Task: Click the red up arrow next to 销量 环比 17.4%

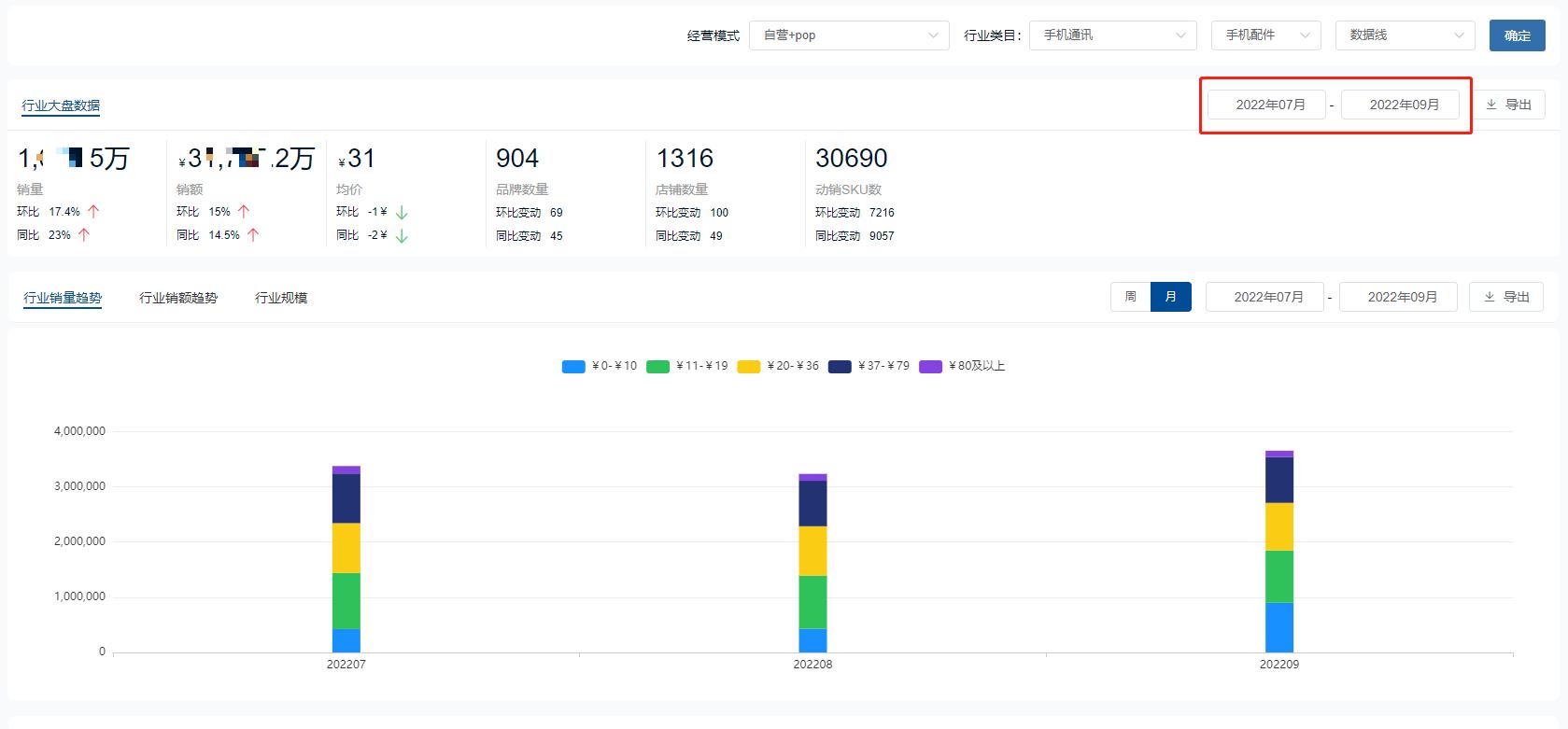Action: click(x=93, y=212)
